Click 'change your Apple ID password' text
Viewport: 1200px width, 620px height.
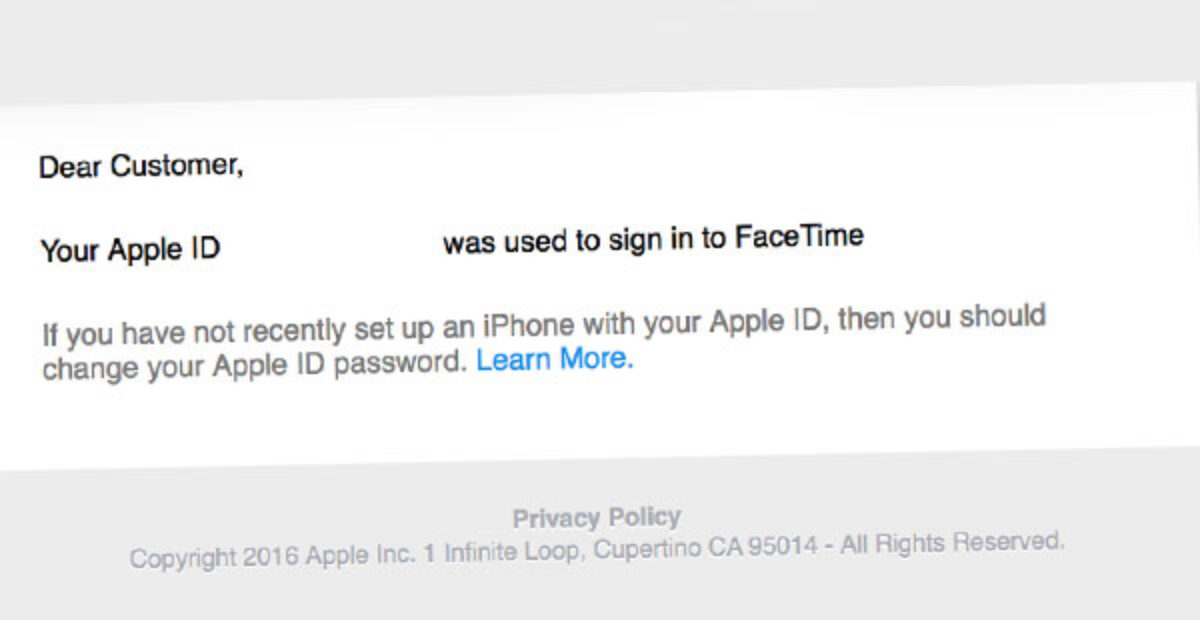tap(254, 366)
